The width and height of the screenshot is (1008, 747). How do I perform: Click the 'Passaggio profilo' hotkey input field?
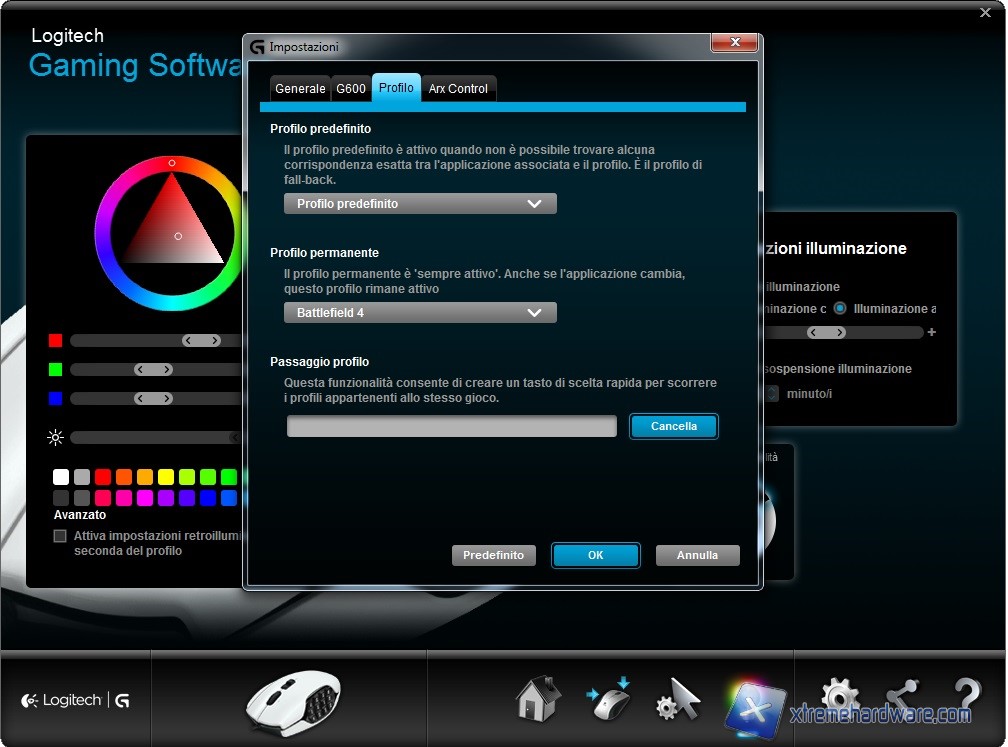click(x=452, y=427)
